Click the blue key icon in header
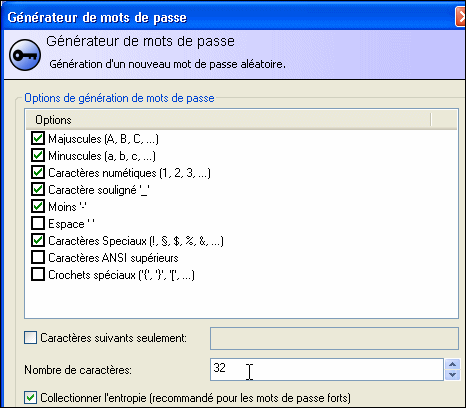Screen dimensions: 466x408 coord(25,55)
